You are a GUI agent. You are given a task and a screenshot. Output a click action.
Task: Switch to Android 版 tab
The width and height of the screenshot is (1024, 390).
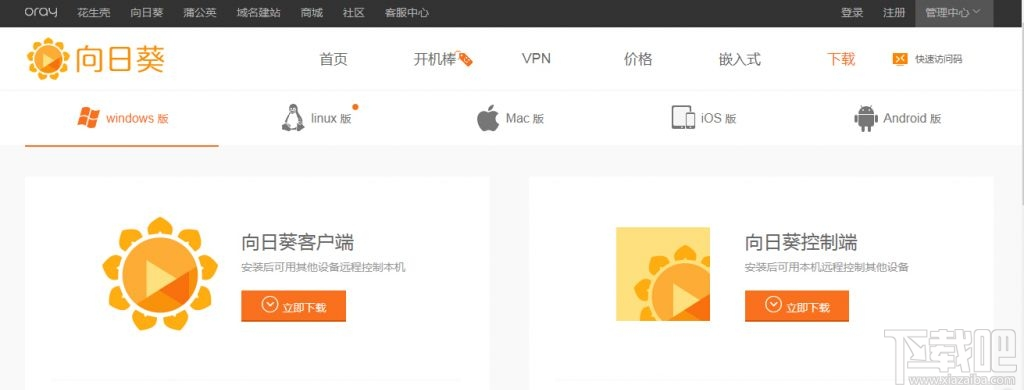point(912,119)
